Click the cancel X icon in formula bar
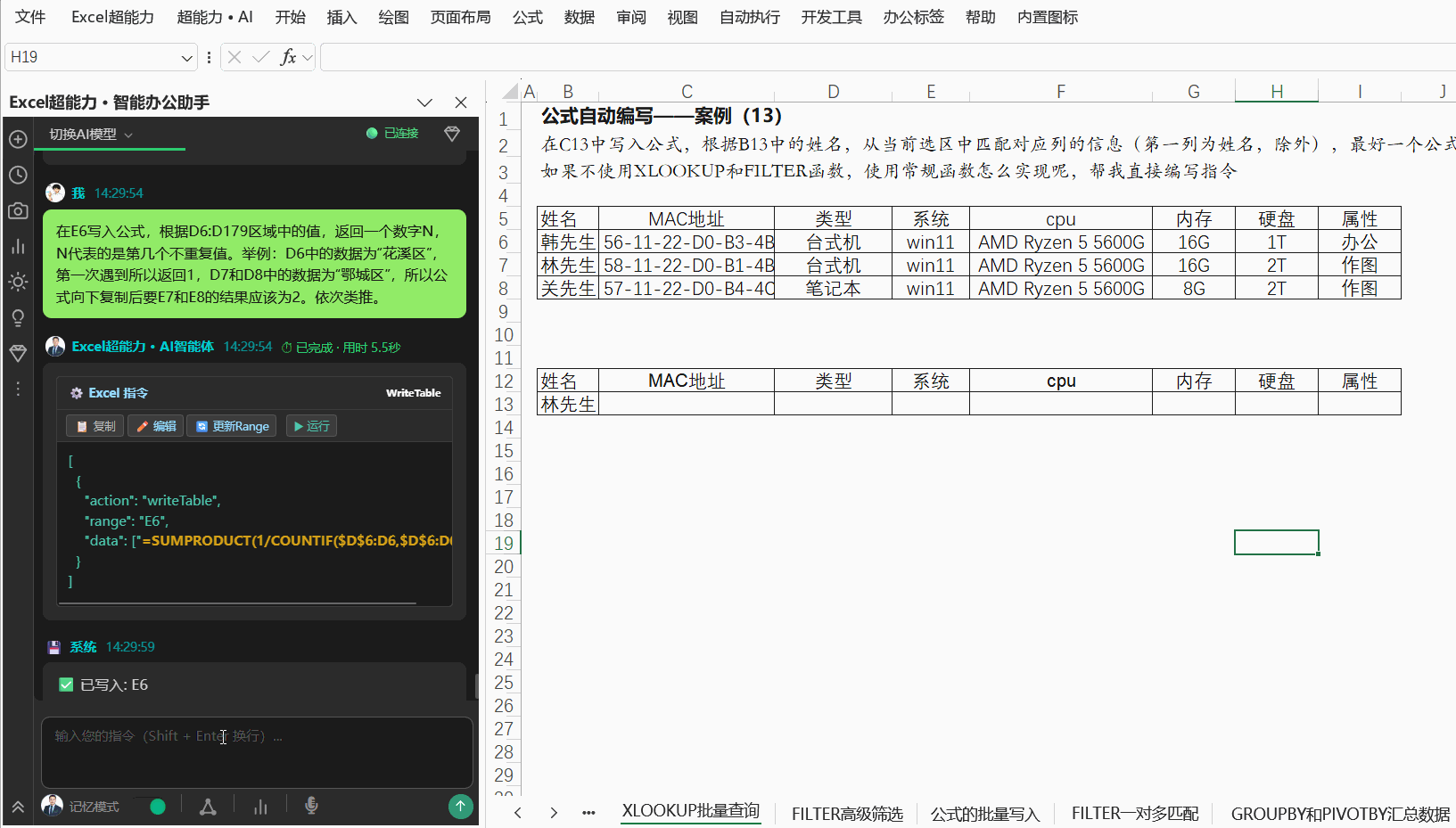This screenshot has height=828, width=1456. click(234, 57)
